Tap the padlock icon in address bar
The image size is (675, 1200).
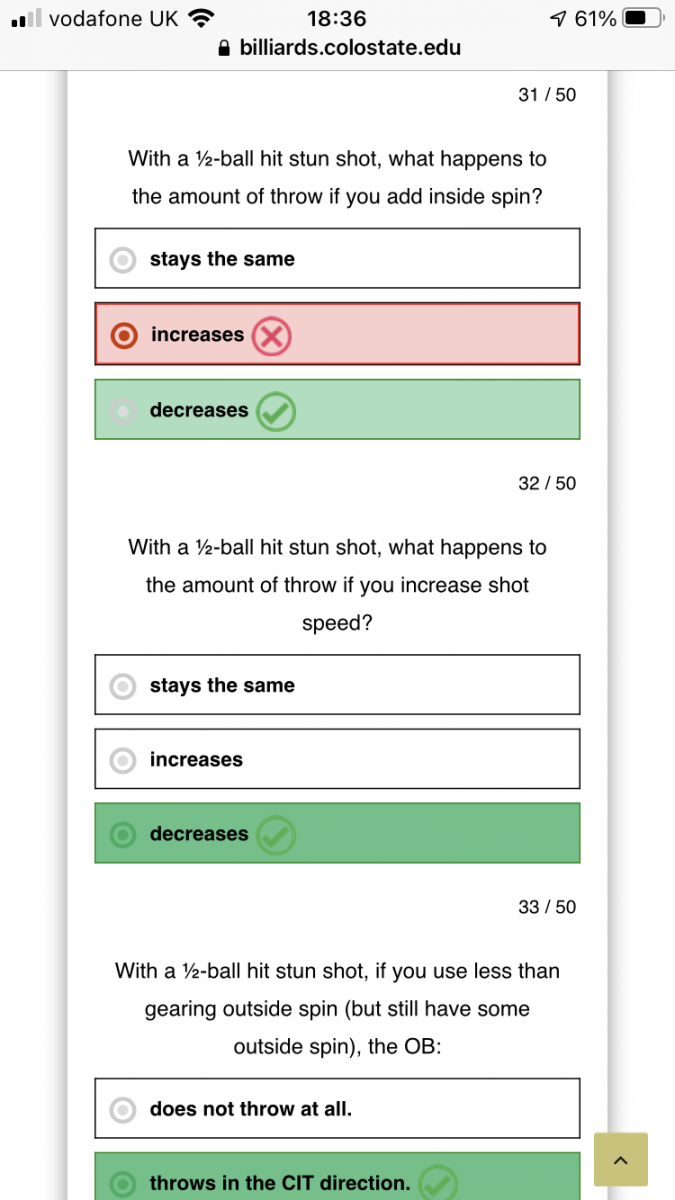click(x=224, y=48)
